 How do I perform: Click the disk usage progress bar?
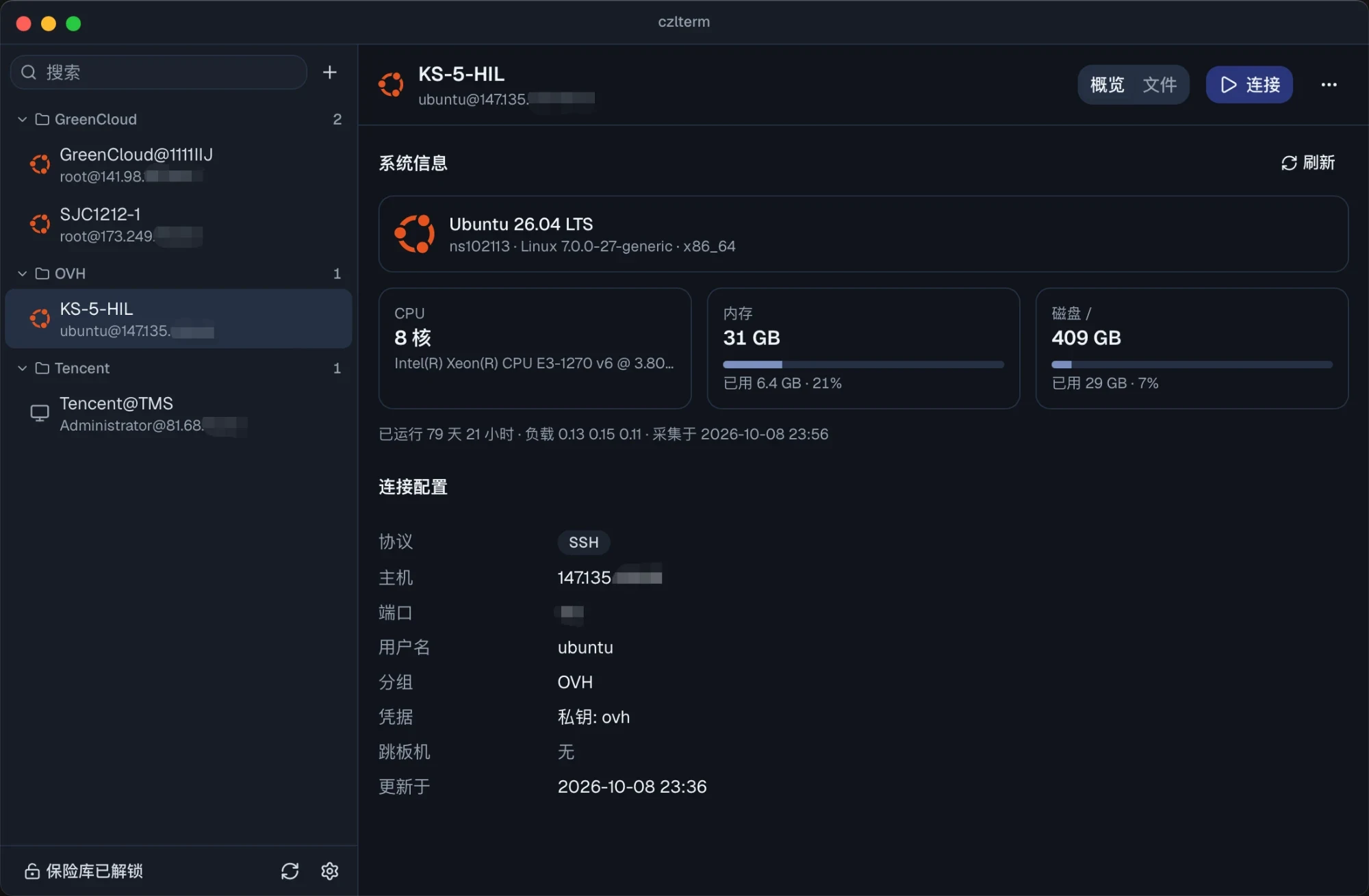[1192, 364]
